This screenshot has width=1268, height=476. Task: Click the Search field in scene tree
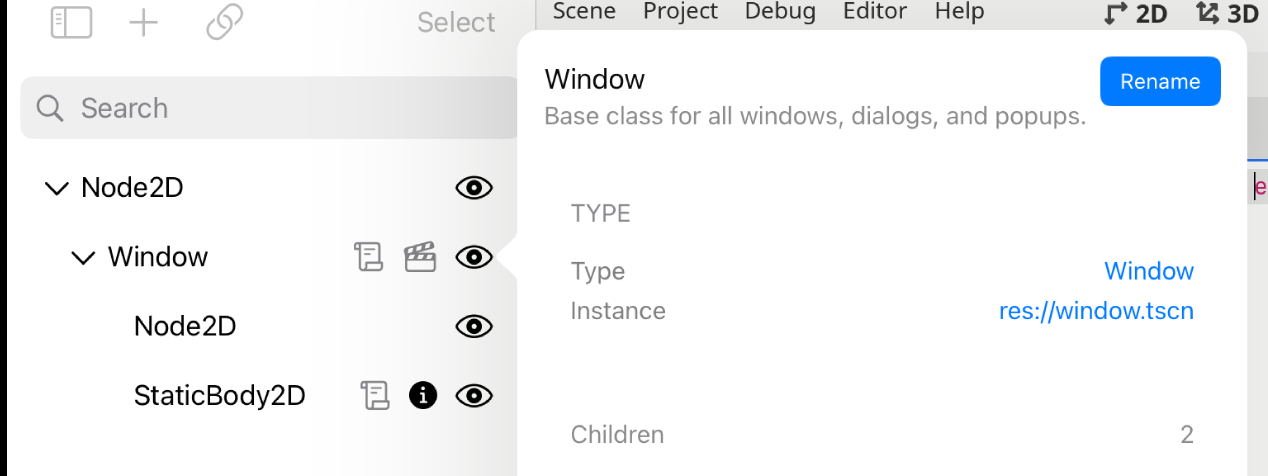coord(270,108)
